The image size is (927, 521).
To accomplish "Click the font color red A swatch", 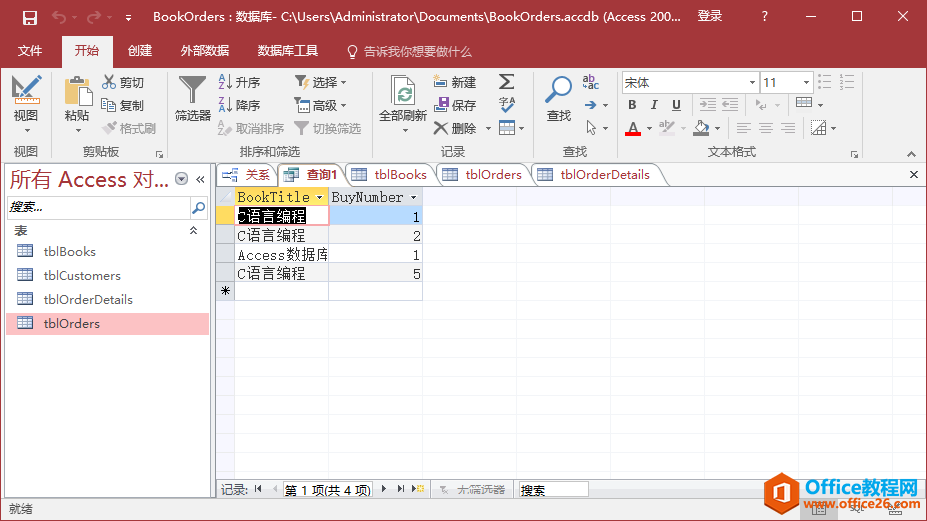I will pyautogui.click(x=633, y=128).
